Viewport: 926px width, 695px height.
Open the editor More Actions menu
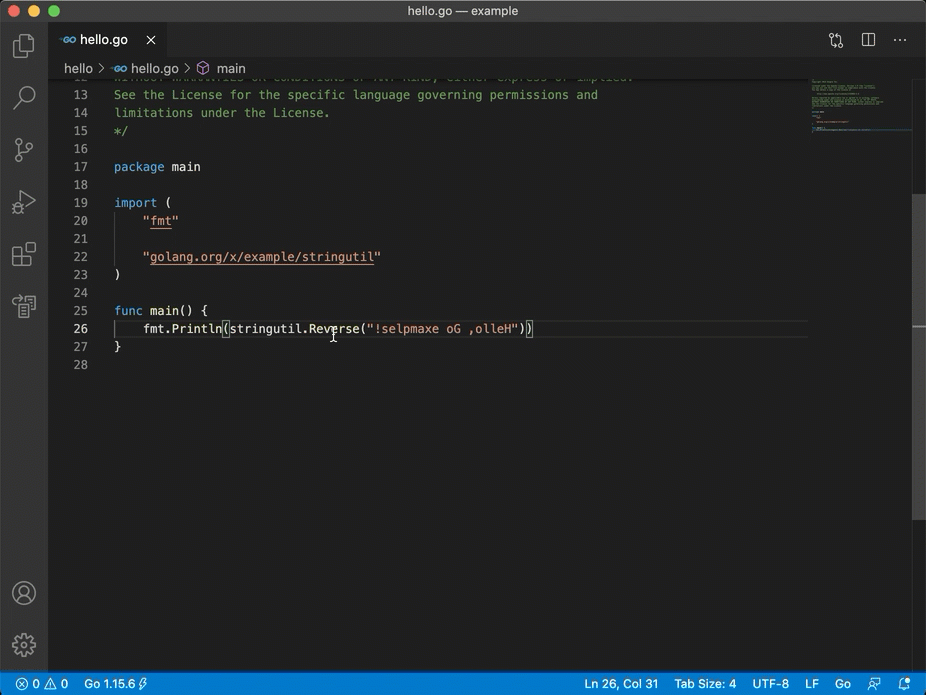(899, 40)
